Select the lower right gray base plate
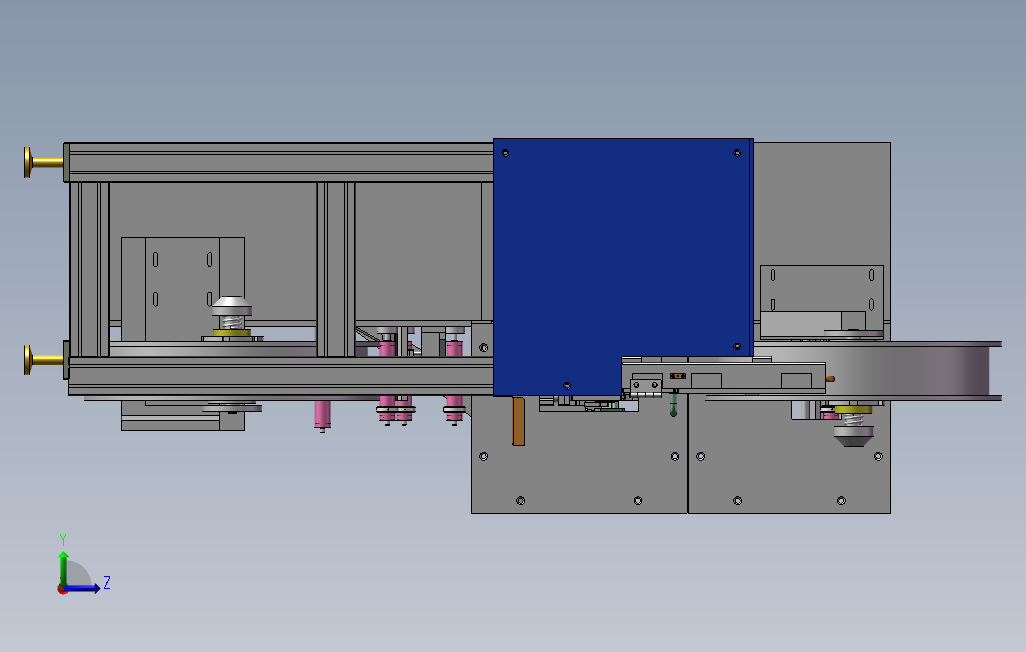This screenshot has width=1026, height=652. [789, 466]
